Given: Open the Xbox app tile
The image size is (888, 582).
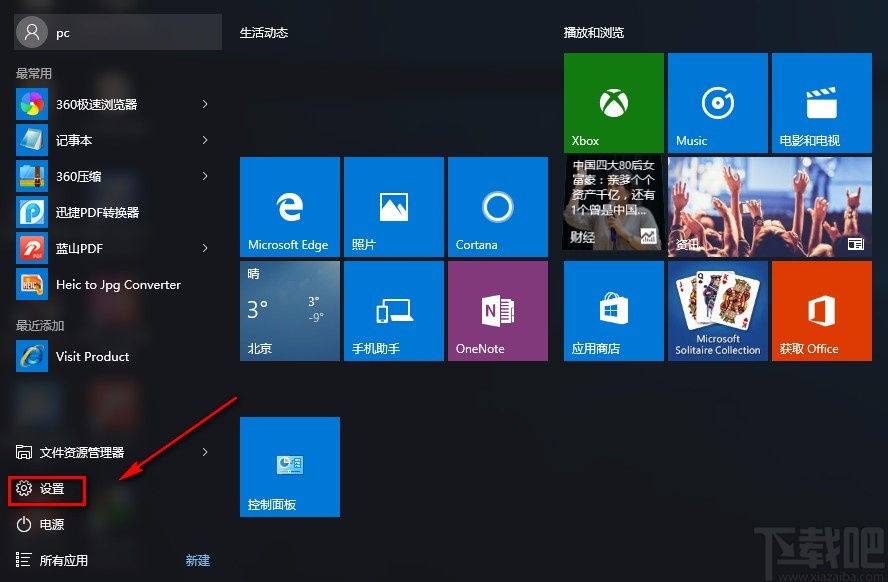Looking at the screenshot, I should click(x=613, y=102).
